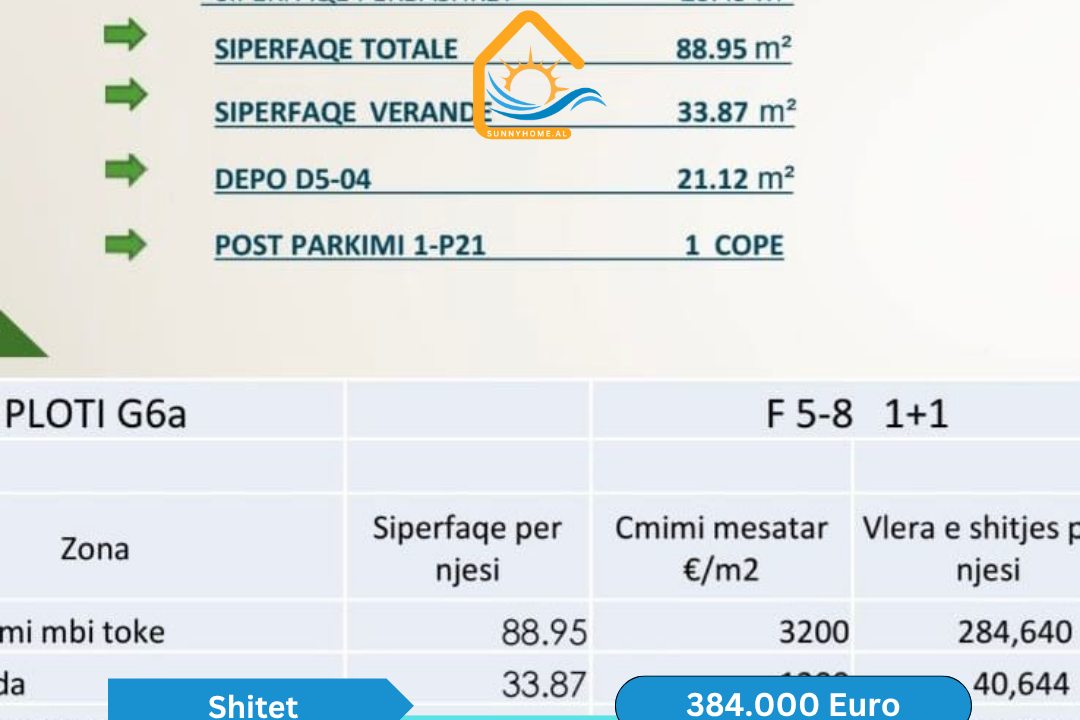Click the 21.12 m² depot area value
The width and height of the screenshot is (1080, 720).
[x=735, y=179]
